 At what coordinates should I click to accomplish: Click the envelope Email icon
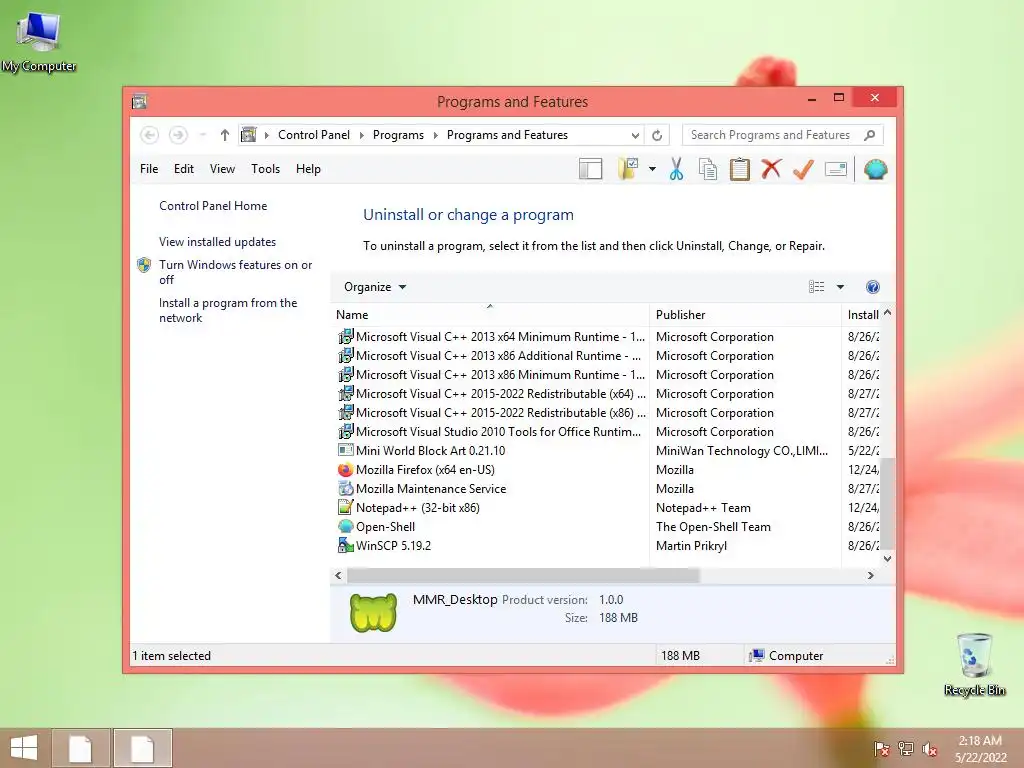836,169
